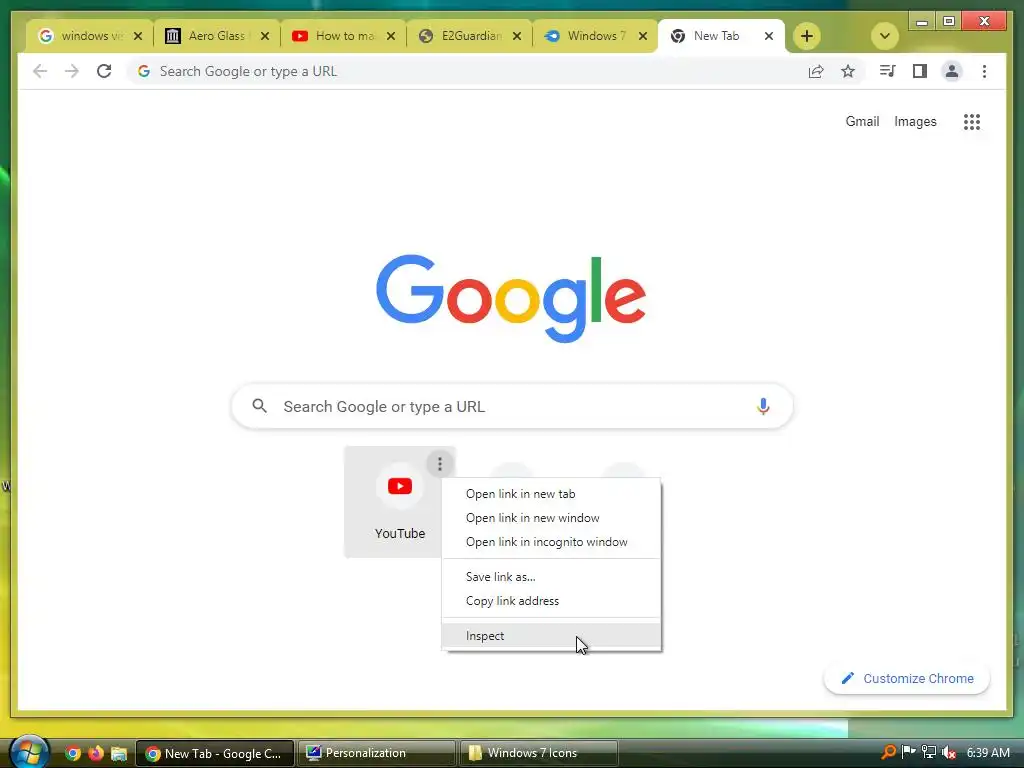Open a new tab with plus button
Screen dimensions: 1024x768
pyautogui.click(x=807, y=36)
